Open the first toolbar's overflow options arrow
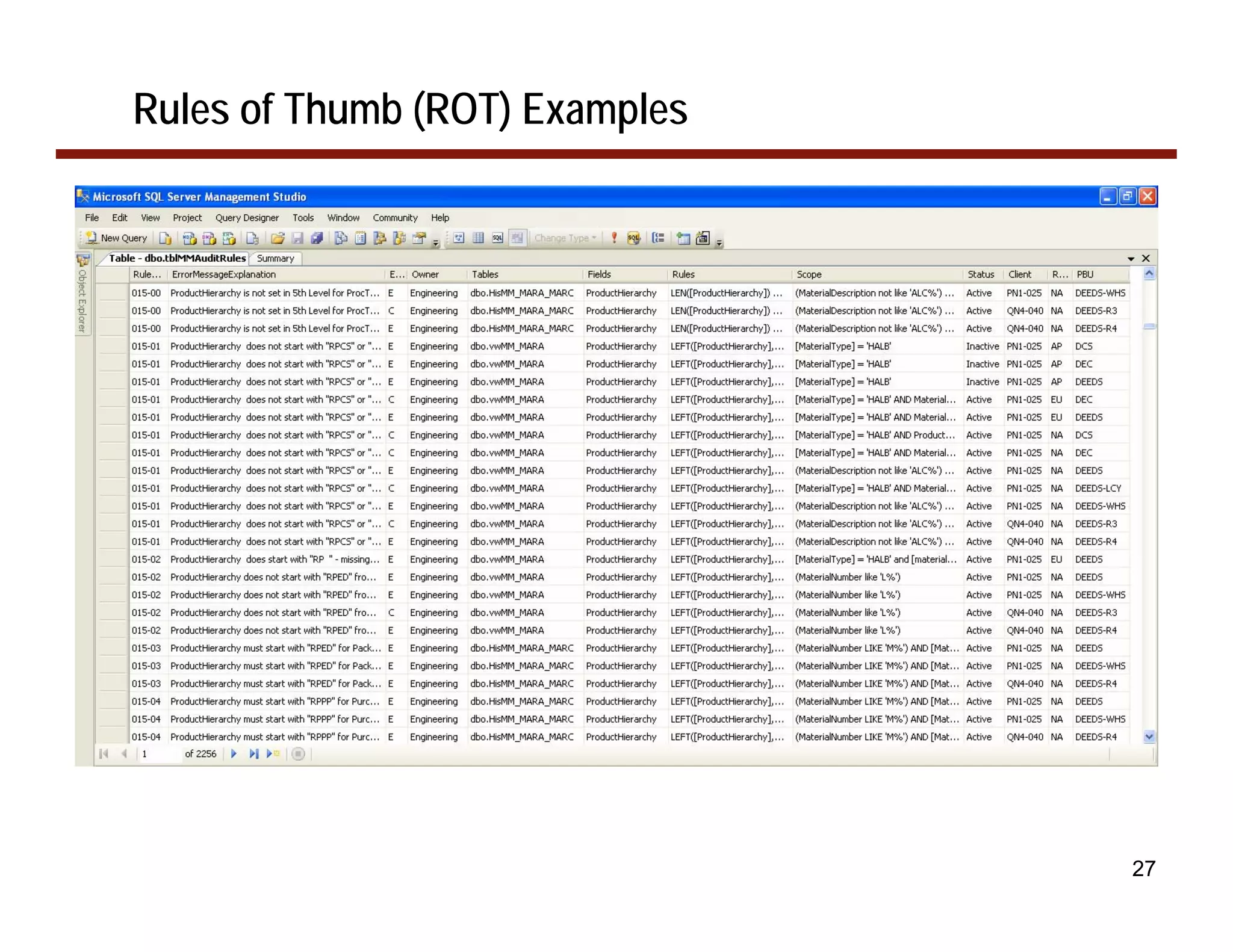Viewport: 1233px width, 952px height. [436, 243]
